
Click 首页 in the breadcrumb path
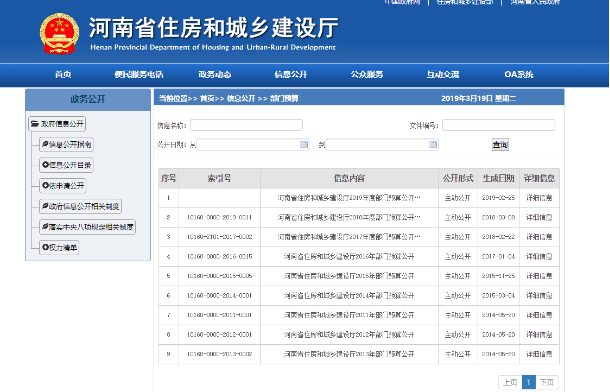[207, 99]
